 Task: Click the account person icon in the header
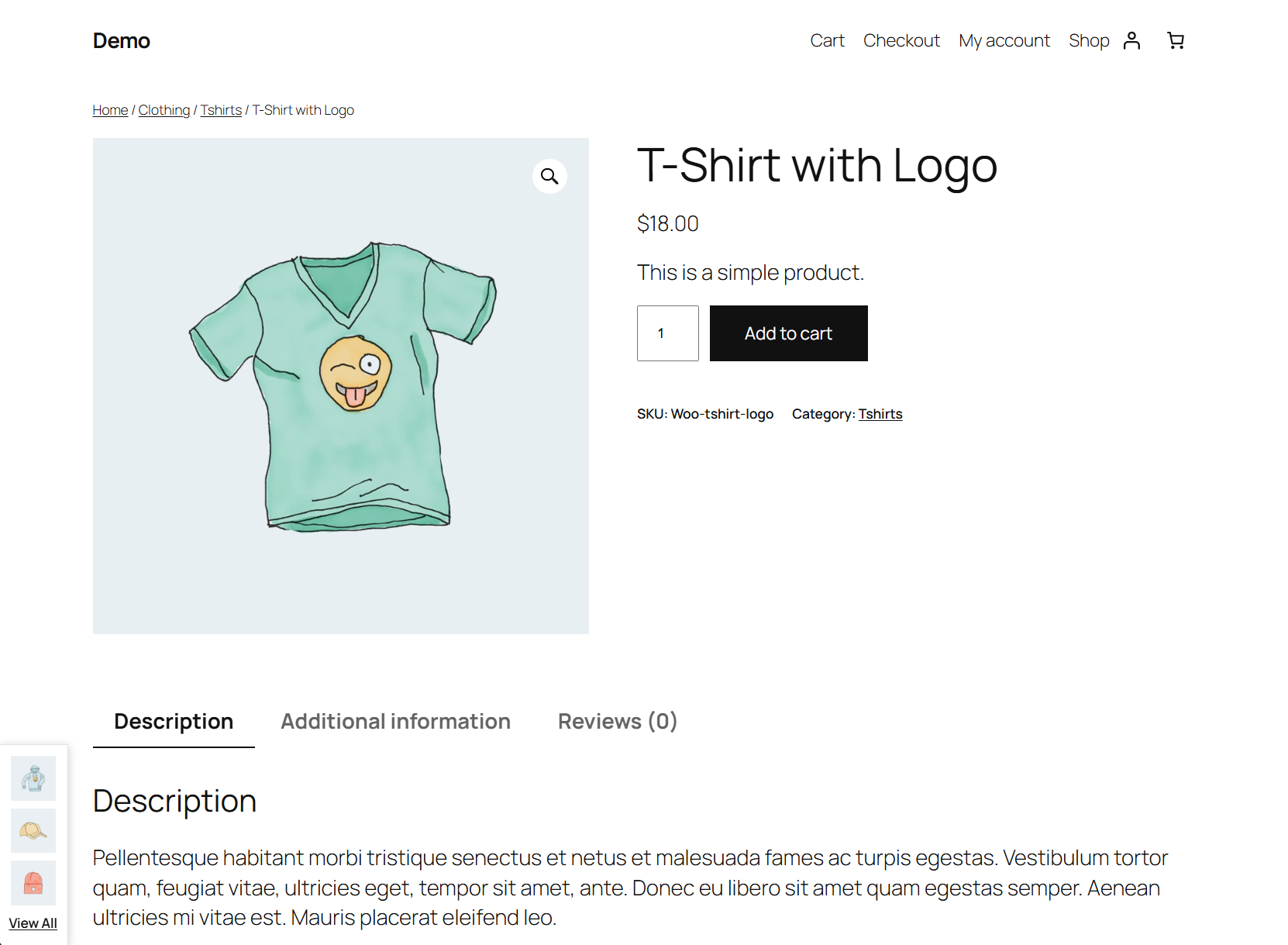pos(1132,40)
